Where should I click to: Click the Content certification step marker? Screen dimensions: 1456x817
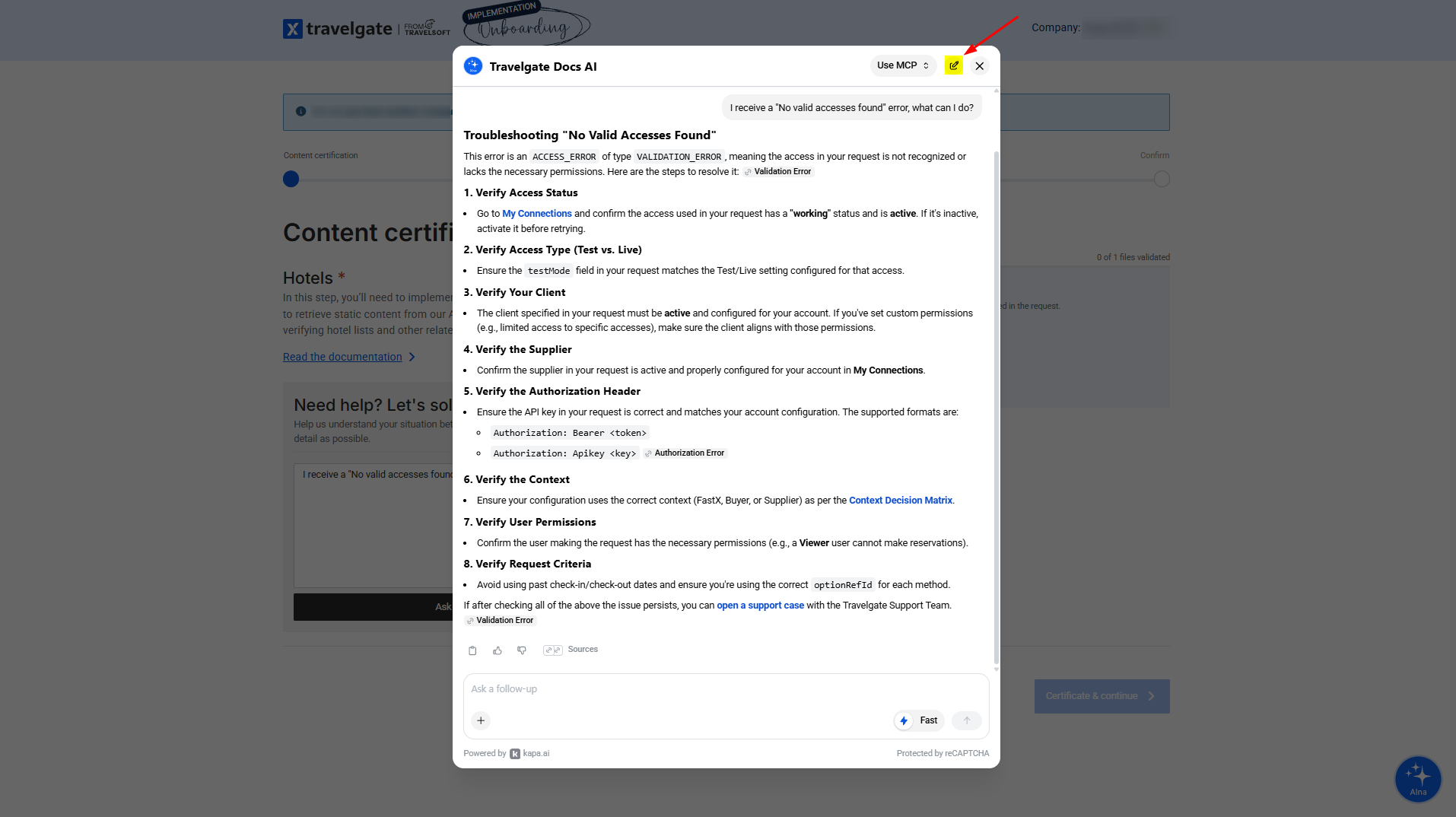(291, 180)
